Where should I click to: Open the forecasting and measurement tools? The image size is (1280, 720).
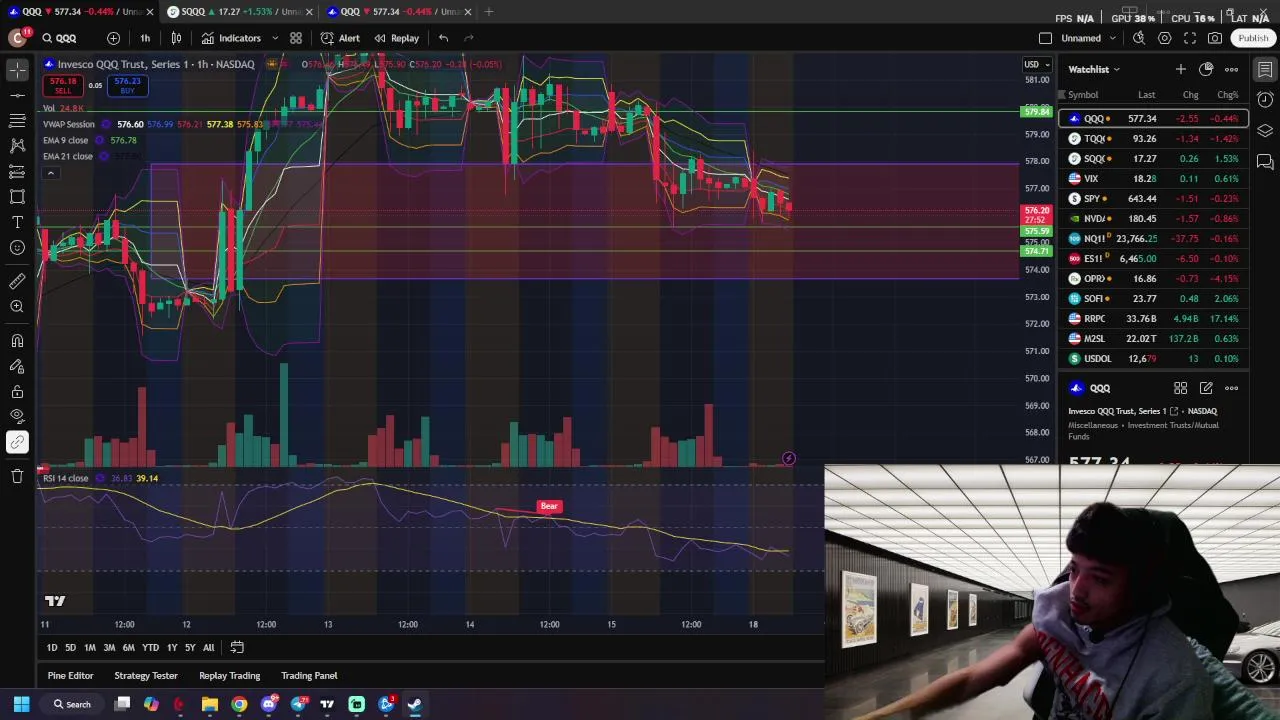tap(17, 171)
